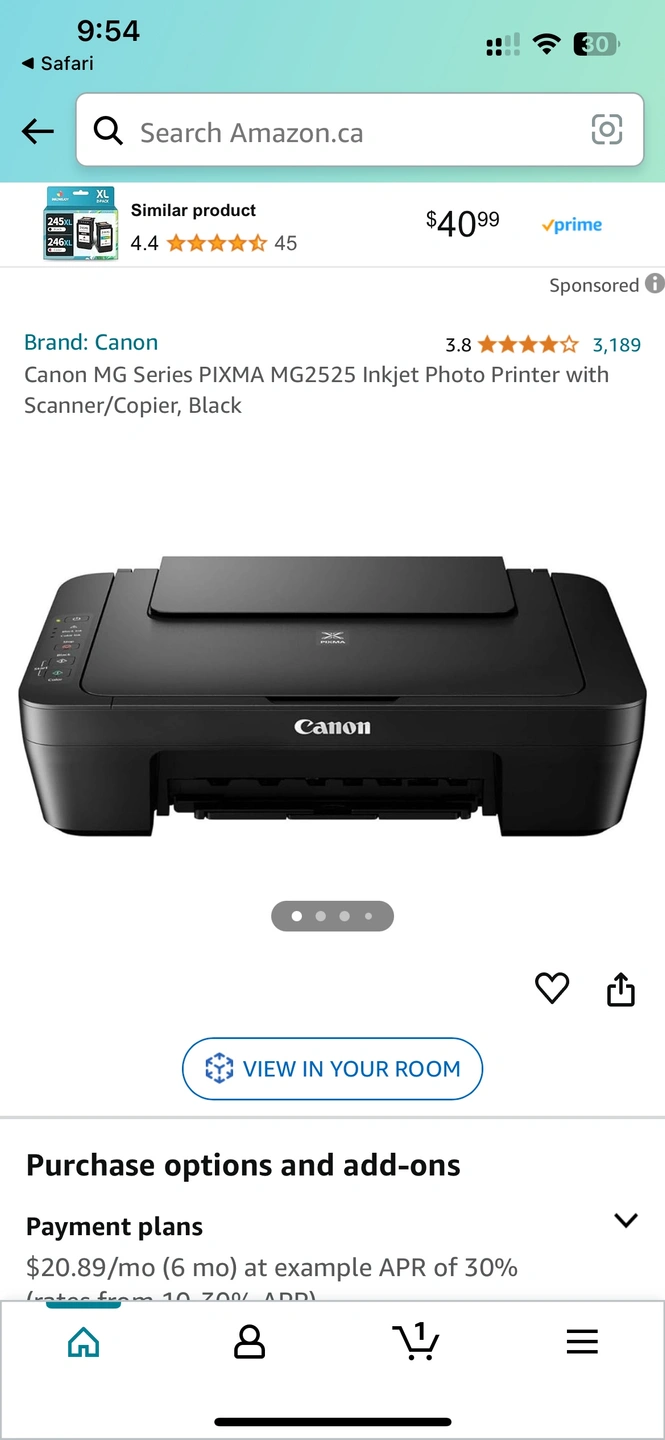Open the 3.8 star rating dropdown
The width and height of the screenshot is (665, 1440).
tap(511, 345)
